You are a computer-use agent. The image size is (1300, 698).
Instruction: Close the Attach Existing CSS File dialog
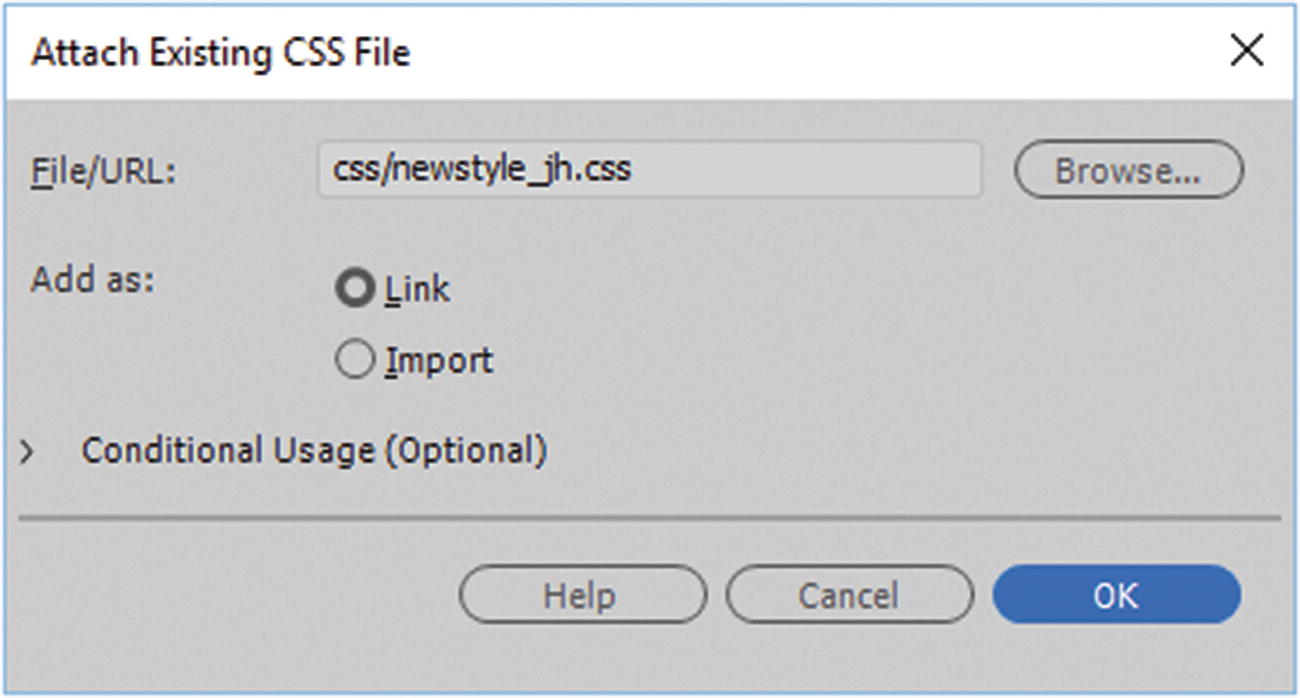tap(1246, 51)
